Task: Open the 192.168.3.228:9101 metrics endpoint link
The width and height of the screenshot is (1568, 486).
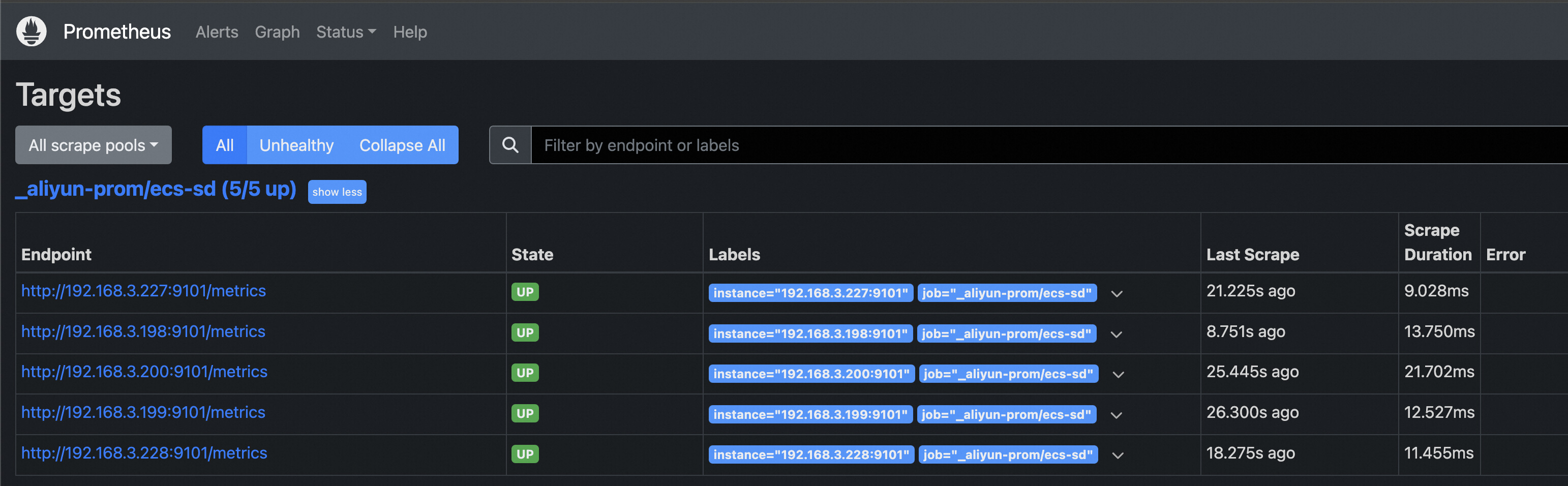Action: [x=144, y=452]
